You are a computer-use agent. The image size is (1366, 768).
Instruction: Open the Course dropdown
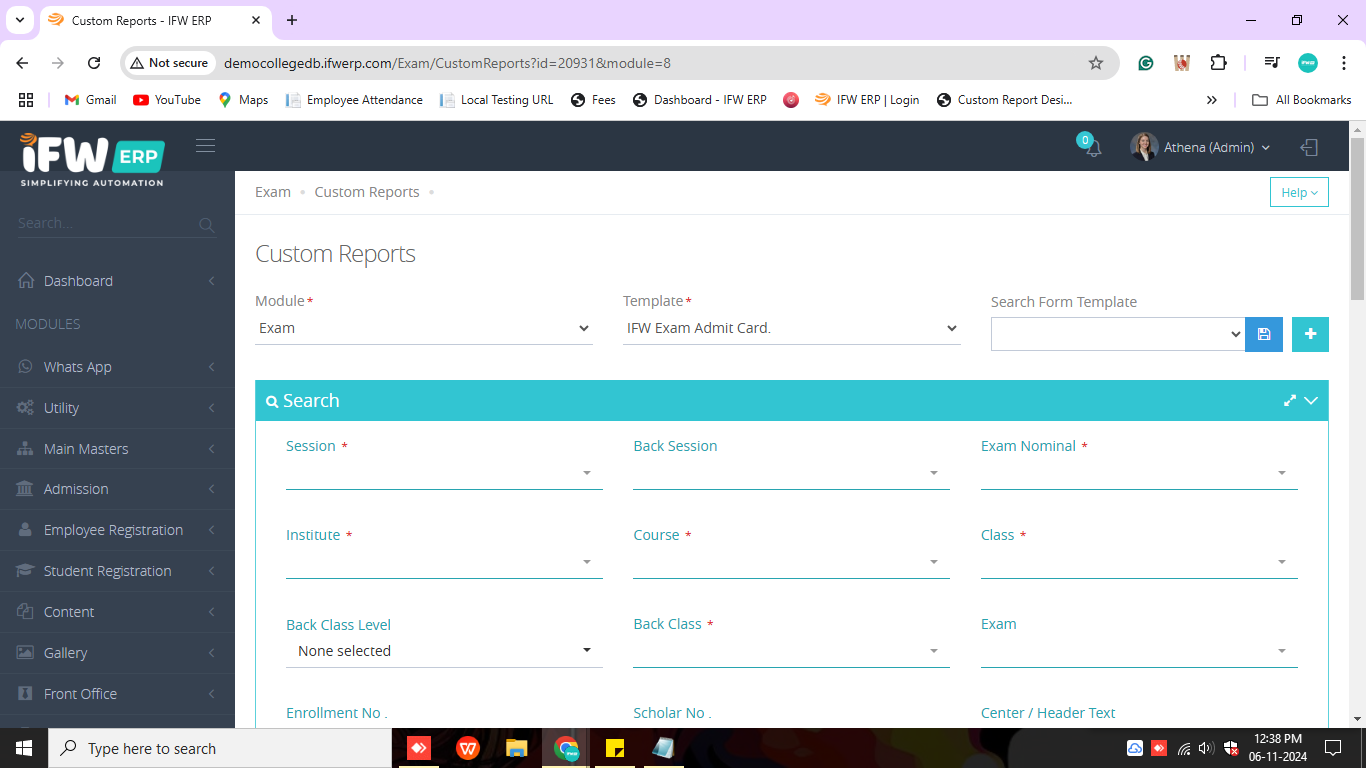click(x=791, y=562)
